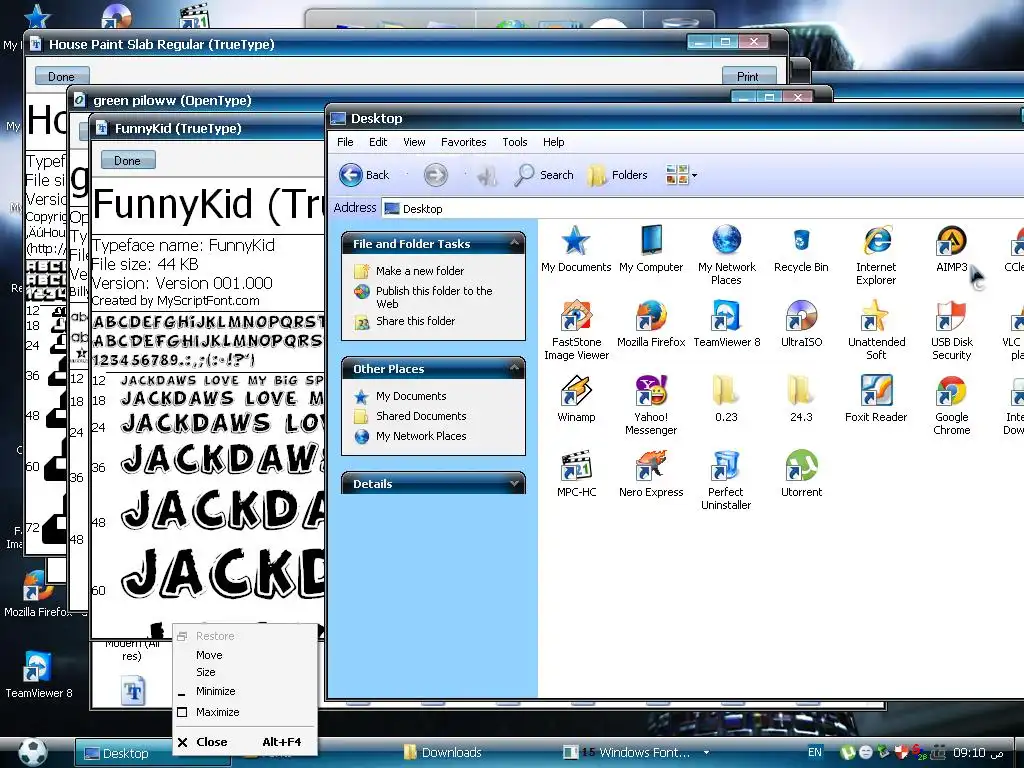1024x768 pixels.
Task: Select the AIMP3 shortcut icon
Action: click(x=952, y=249)
